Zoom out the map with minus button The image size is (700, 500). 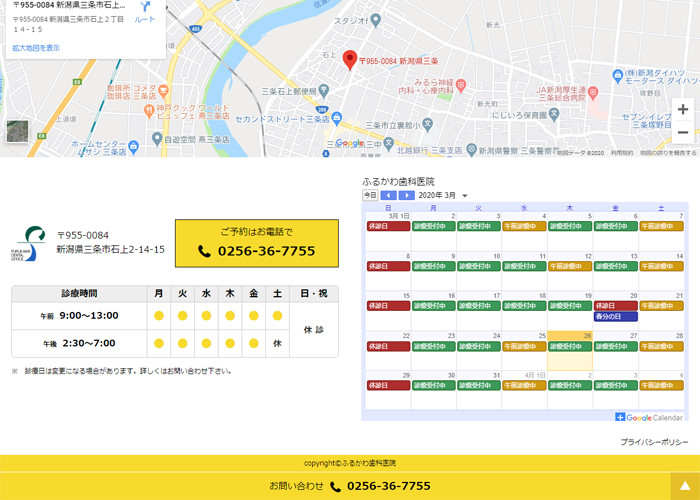(x=683, y=132)
